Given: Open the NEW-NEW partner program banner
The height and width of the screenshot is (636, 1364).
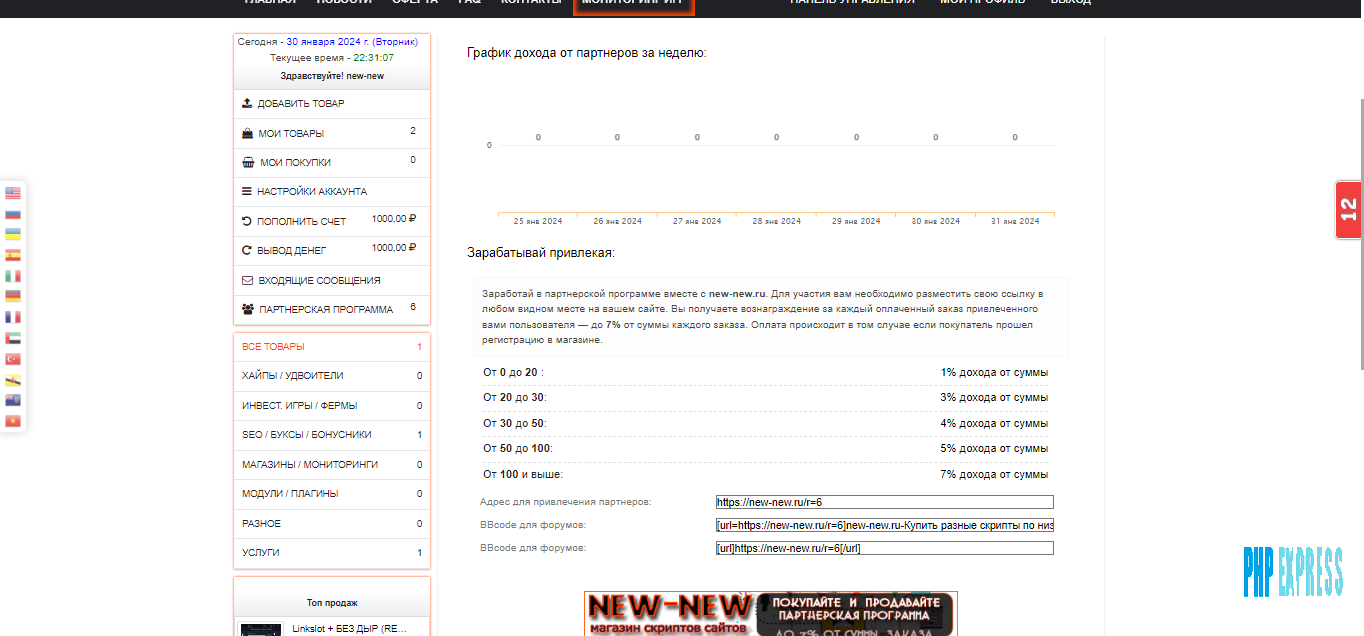Looking at the screenshot, I should [771, 613].
